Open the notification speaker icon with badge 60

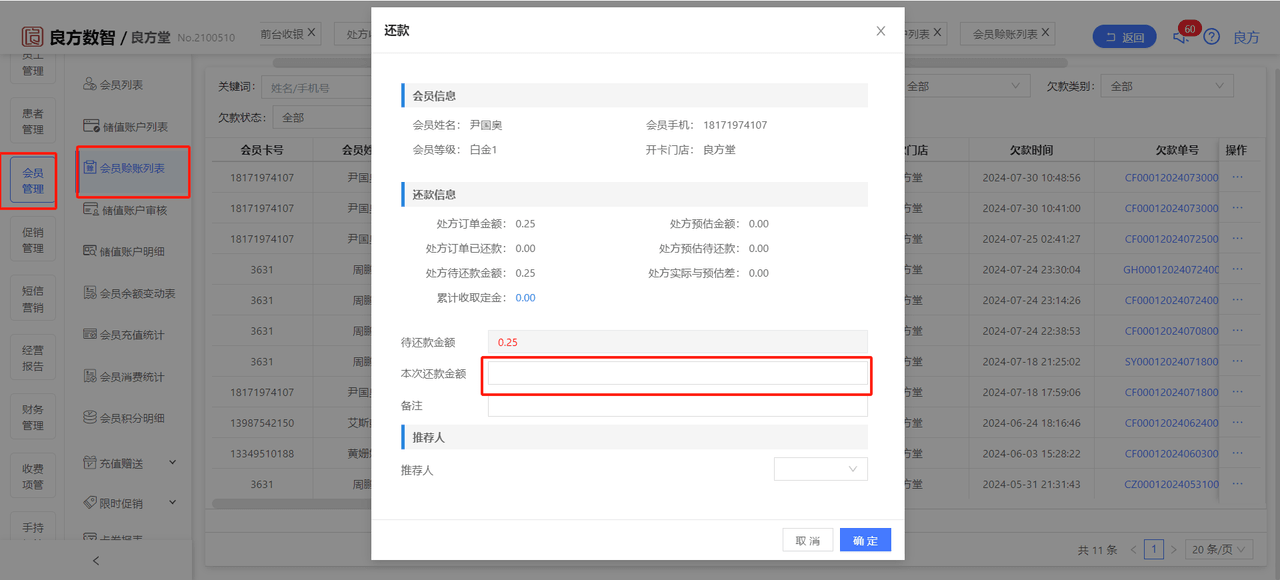pos(1181,37)
